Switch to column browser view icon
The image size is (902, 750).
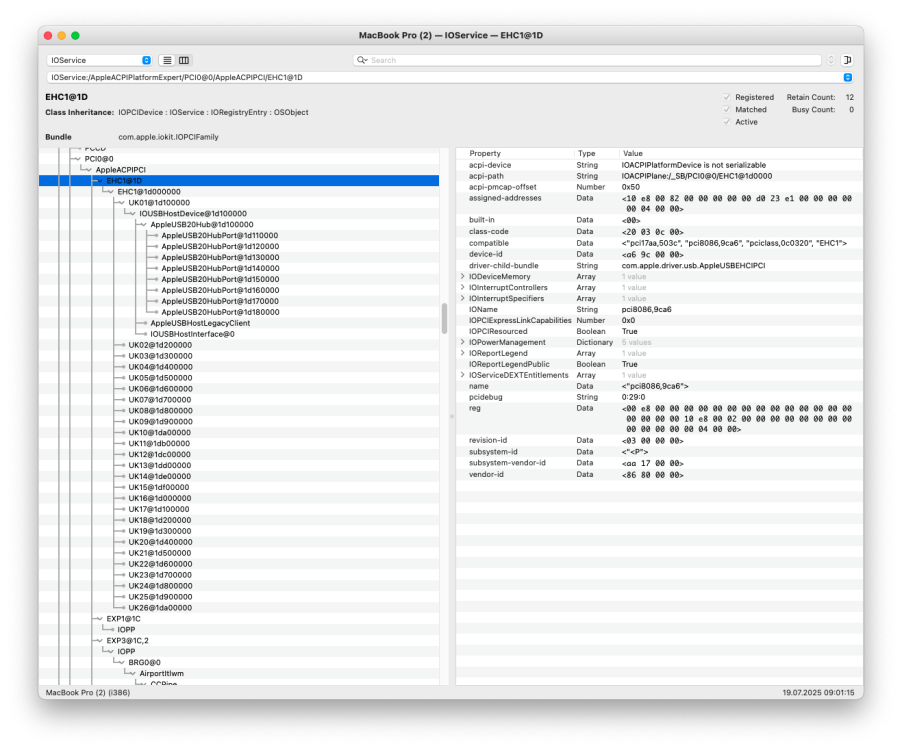tap(184, 60)
